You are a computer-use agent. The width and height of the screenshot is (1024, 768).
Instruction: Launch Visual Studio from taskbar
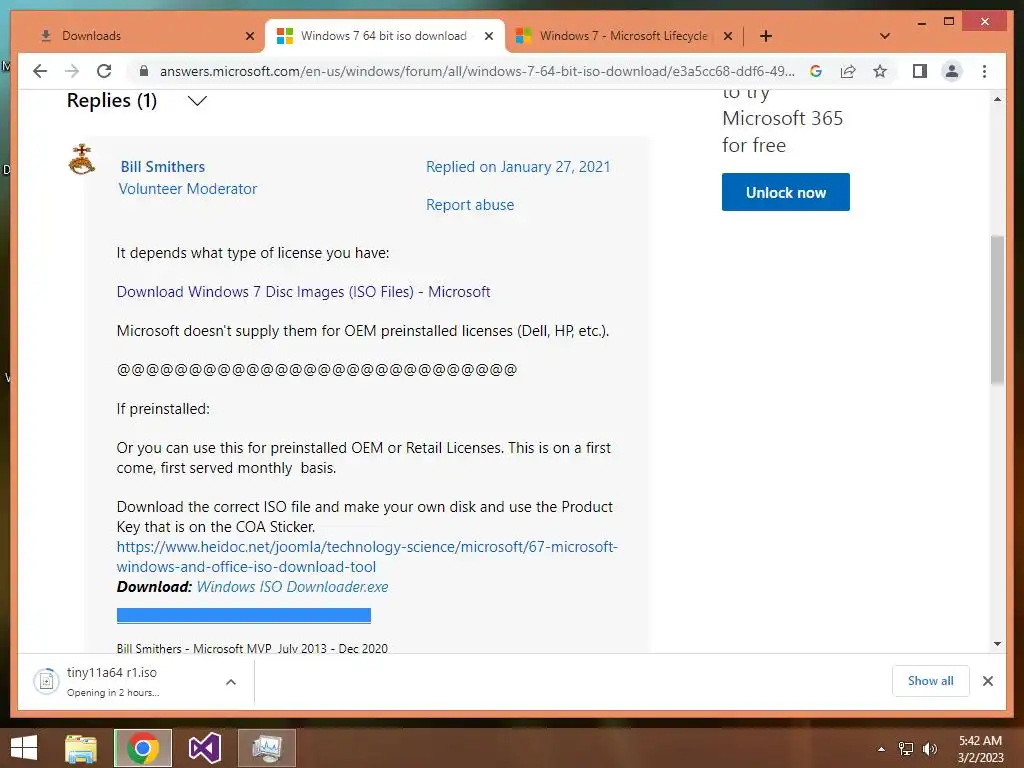pyautogui.click(x=205, y=748)
